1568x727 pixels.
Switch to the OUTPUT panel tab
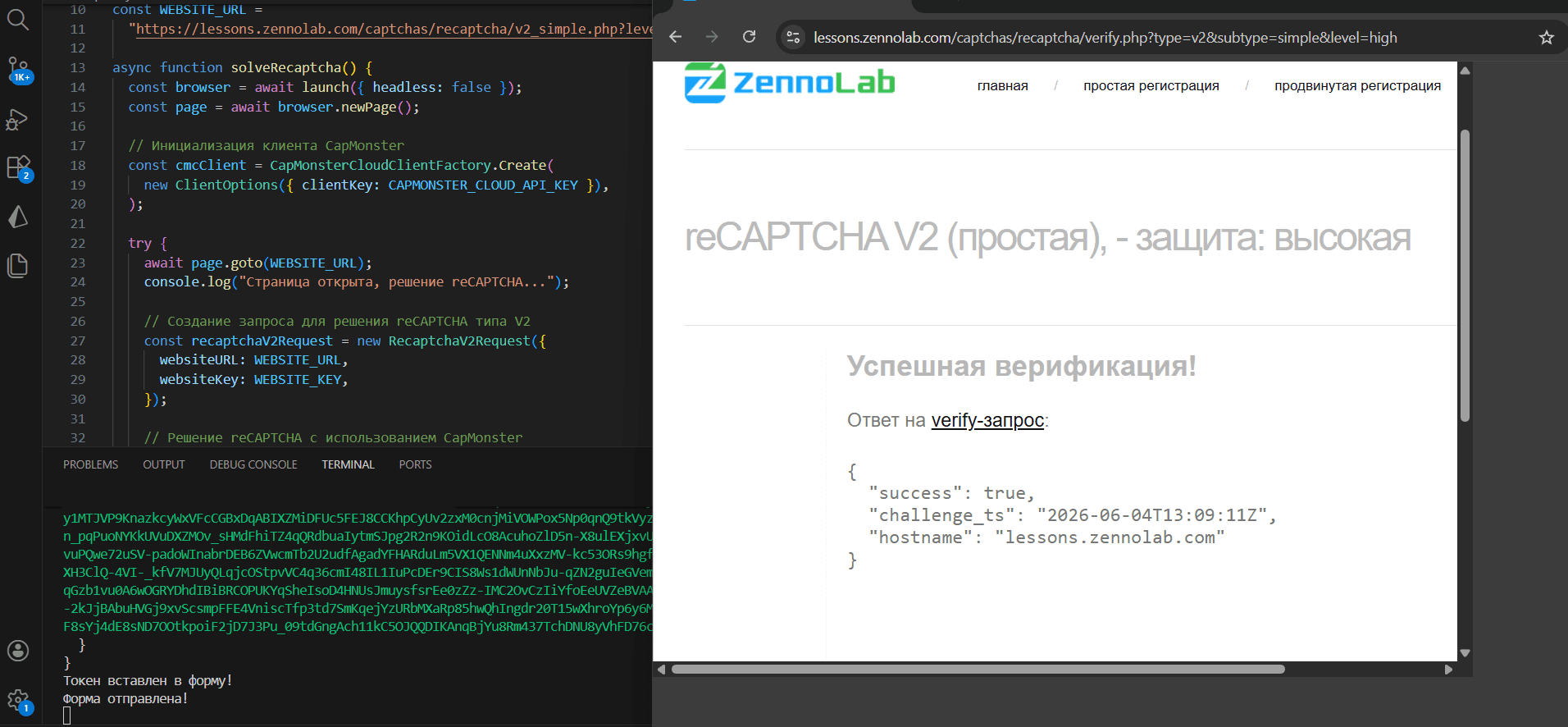click(x=164, y=464)
